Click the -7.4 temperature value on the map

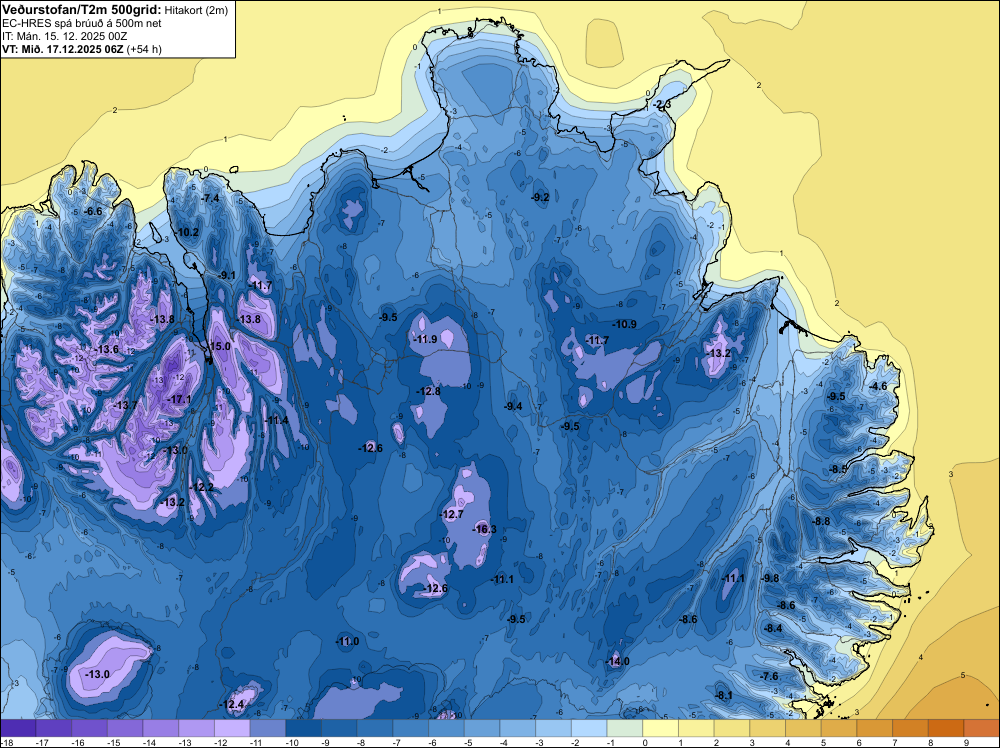click(210, 198)
